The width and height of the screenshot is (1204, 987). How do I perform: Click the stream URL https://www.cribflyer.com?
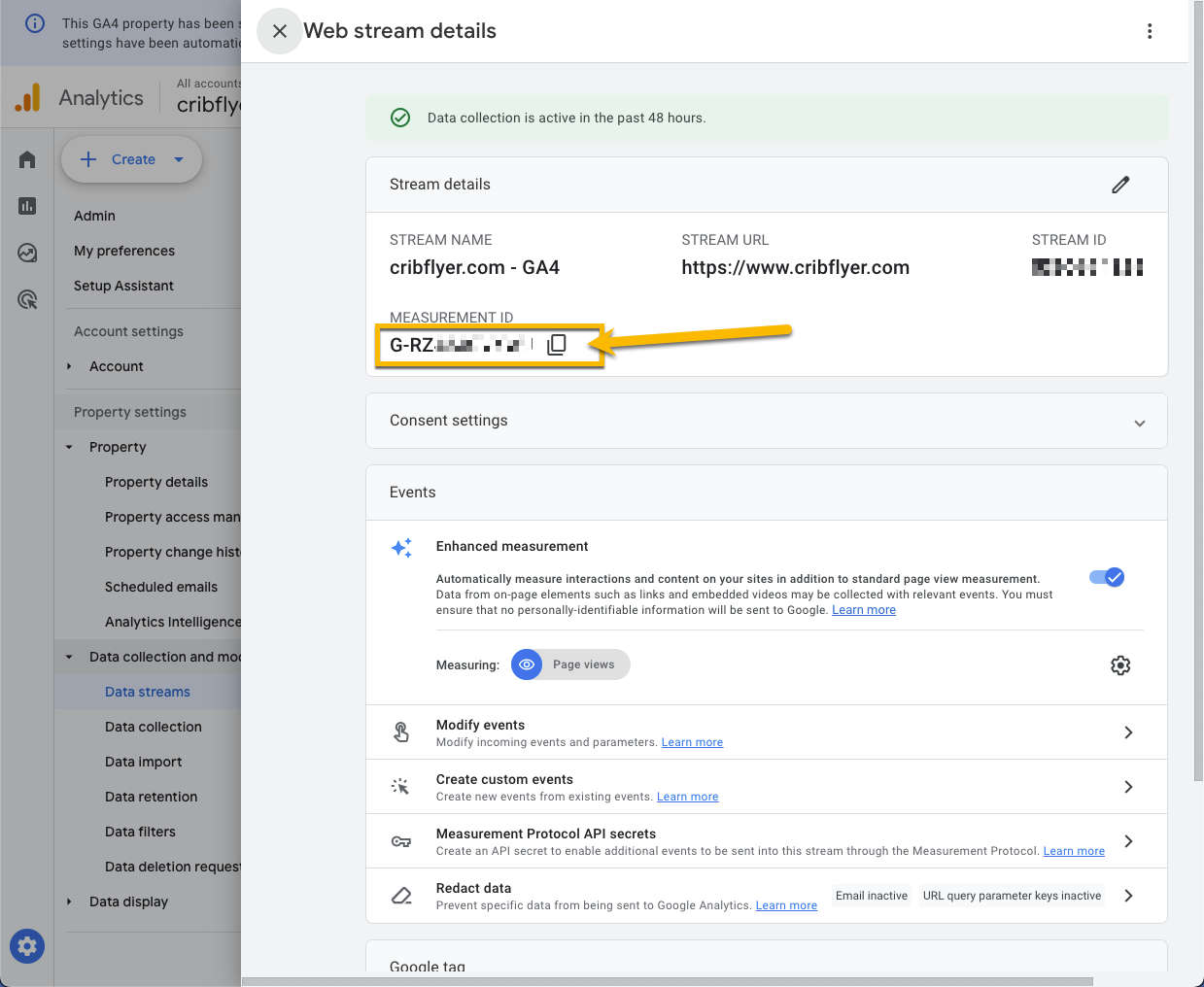click(x=796, y=267)
